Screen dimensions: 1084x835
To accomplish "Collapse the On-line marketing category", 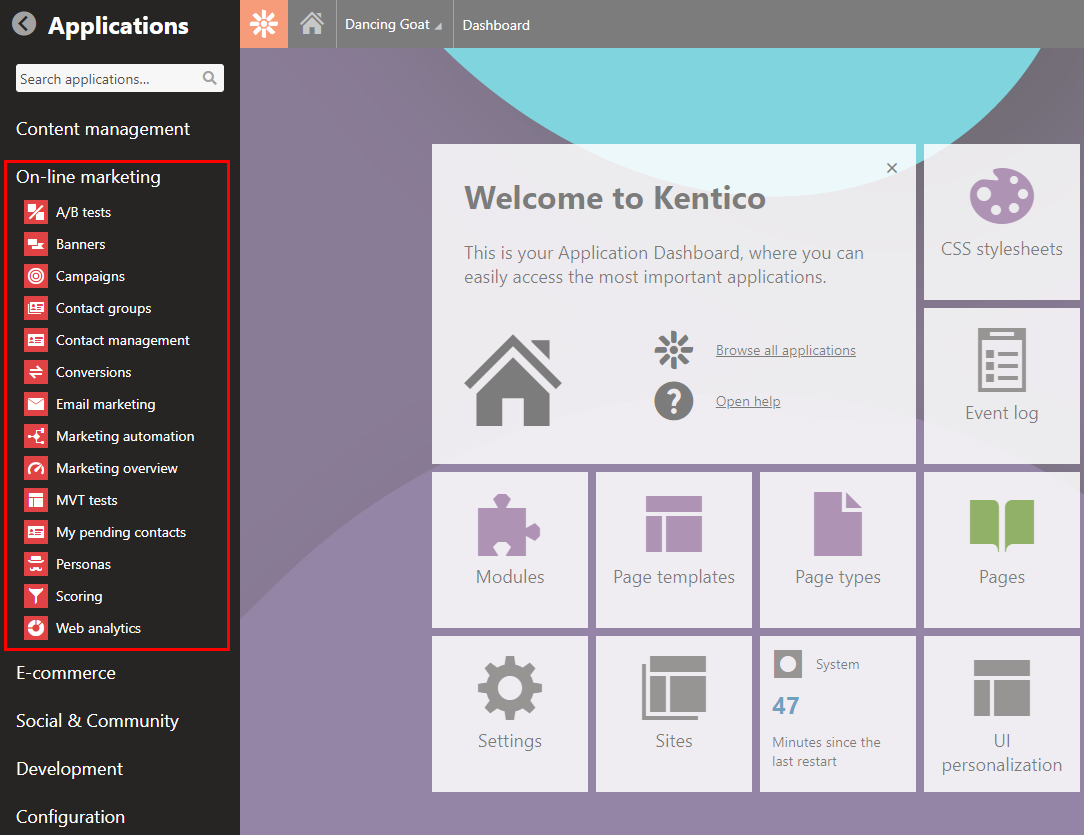I will (x=88, y=177).
